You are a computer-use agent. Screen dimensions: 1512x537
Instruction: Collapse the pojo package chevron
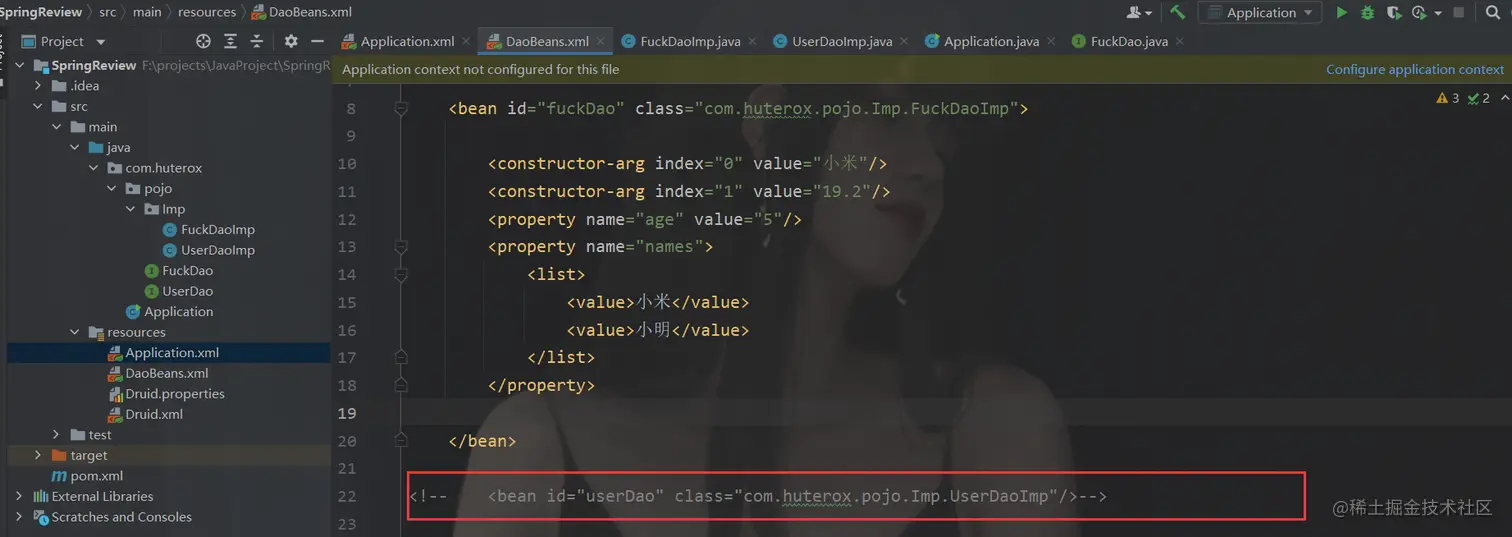[x=112, y=188]
